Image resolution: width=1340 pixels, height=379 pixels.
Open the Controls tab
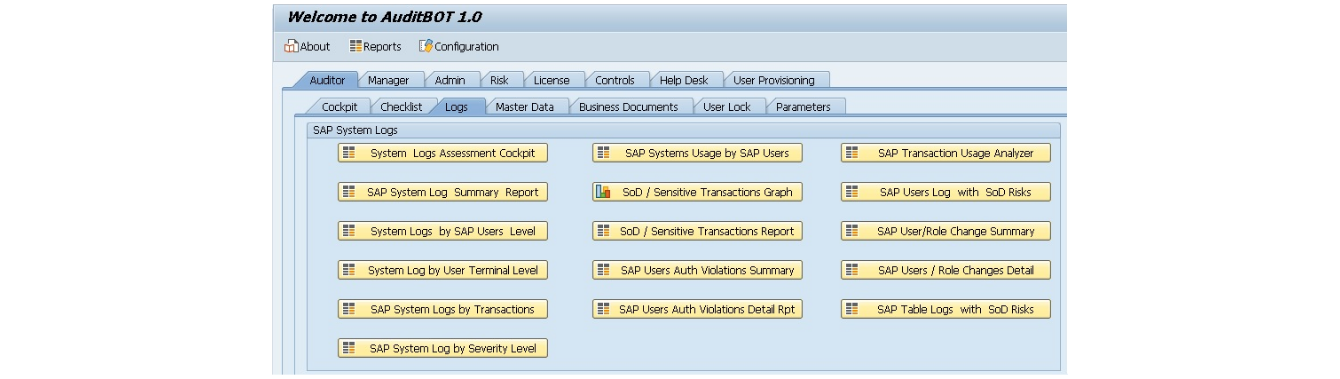click(615, 80)
